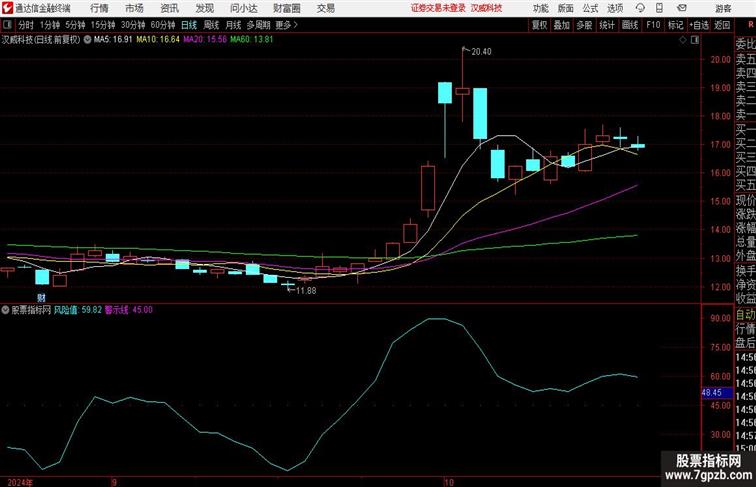
Task: Click the 9 month marker on the timeline
Action: coord(114,482)
